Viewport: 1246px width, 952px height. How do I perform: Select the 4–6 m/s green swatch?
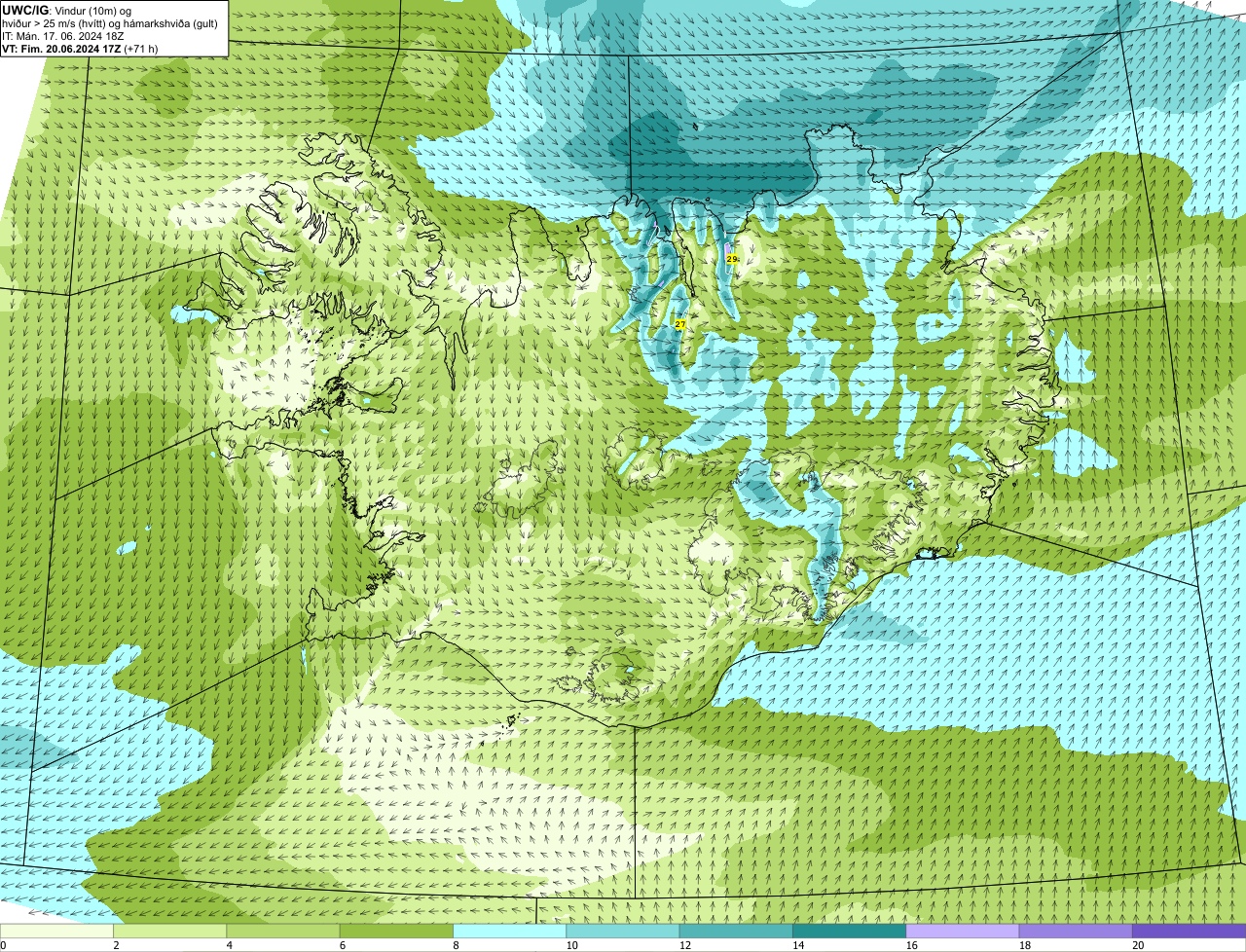(x=283, y=931)
